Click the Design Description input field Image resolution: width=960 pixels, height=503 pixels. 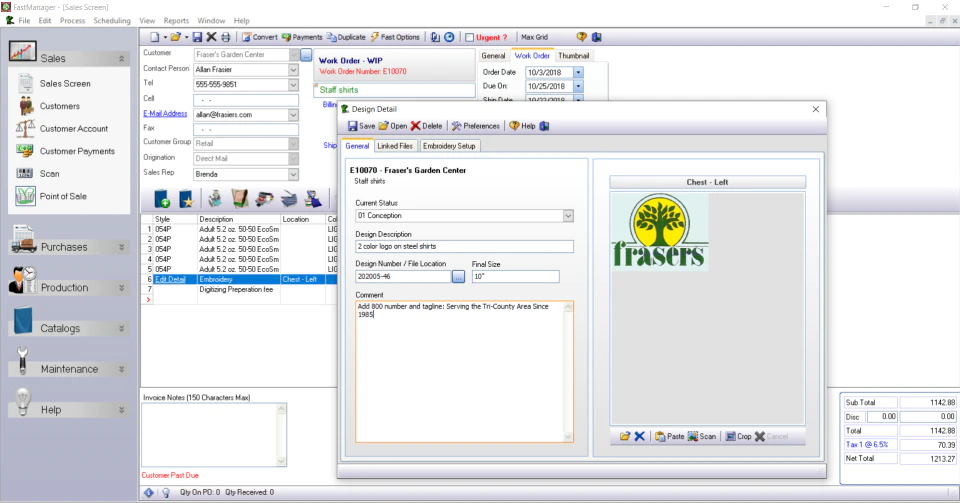(x=464, y=247)
